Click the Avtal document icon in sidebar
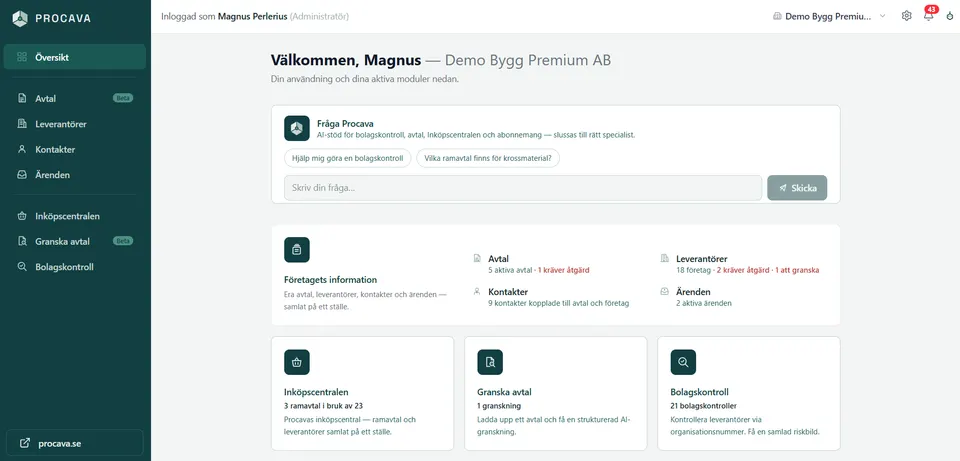 point(22,99)
